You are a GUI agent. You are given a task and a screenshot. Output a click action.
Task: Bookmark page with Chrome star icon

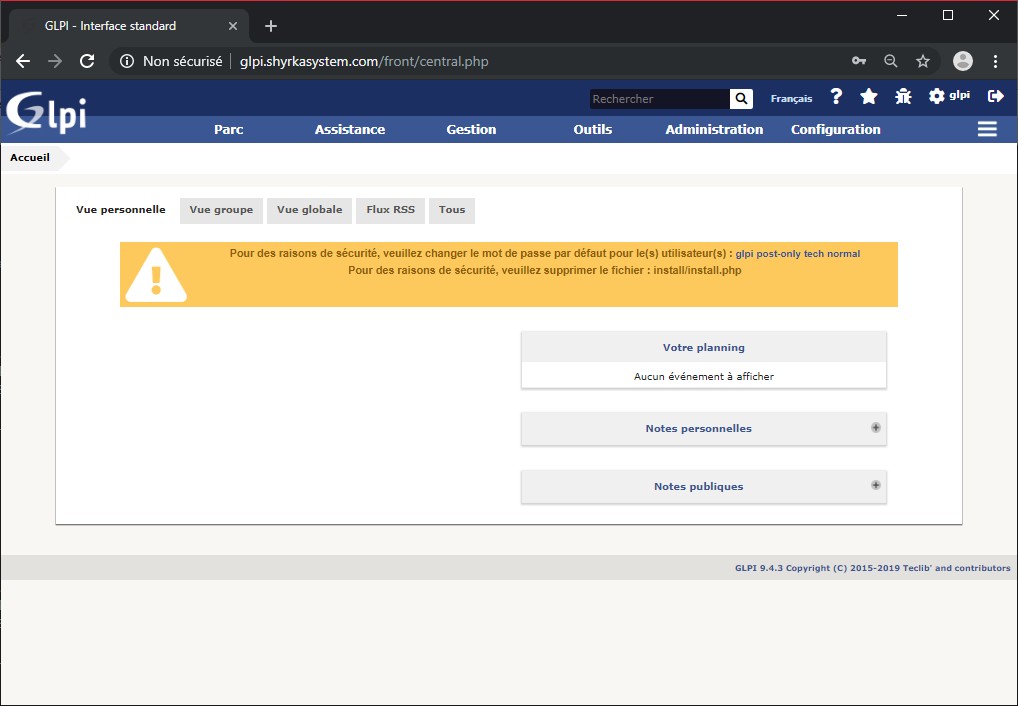tap(923, 61)
